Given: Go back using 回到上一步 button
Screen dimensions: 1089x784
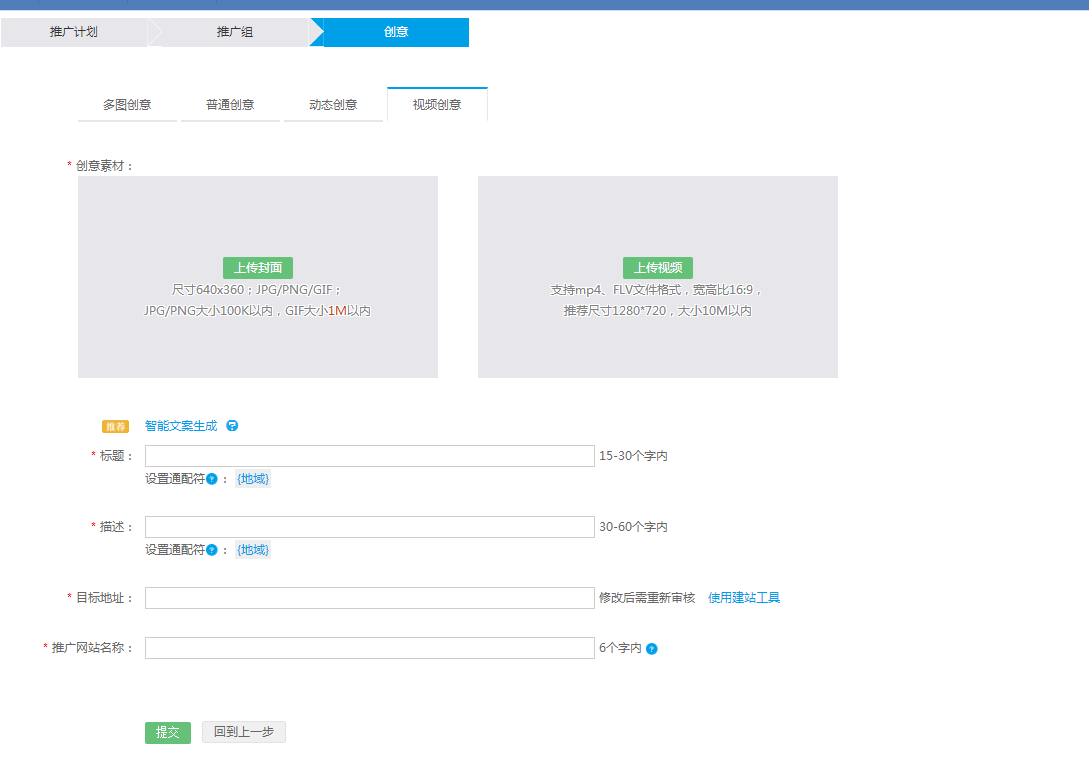Looking at the screenshot, I should (x=243, y=731).
